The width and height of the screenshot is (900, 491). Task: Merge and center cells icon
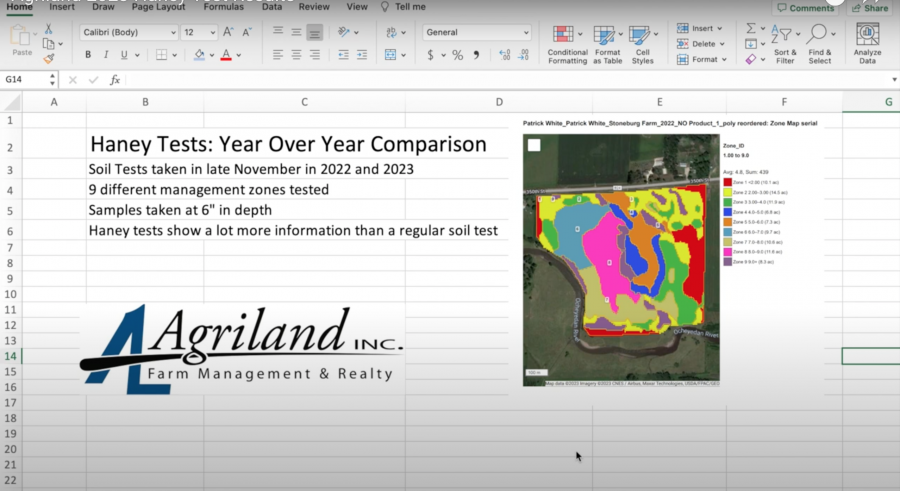[390, 55]
